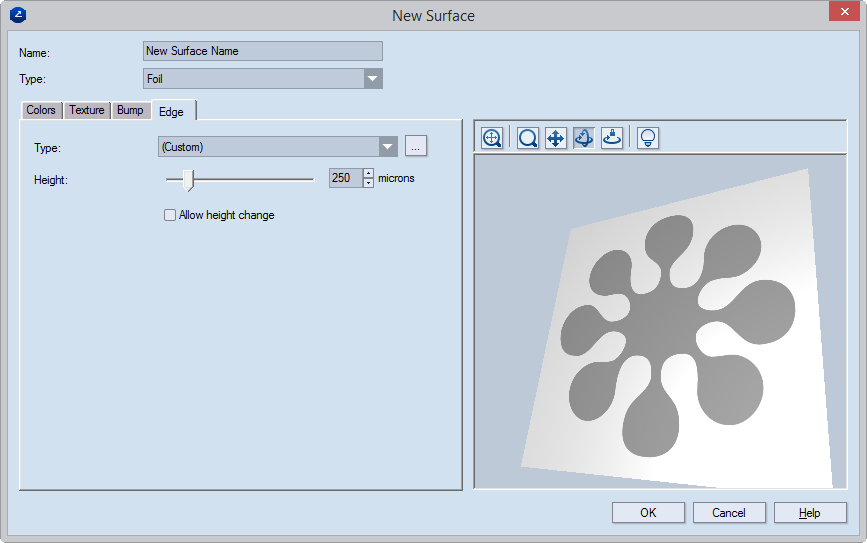Viewport: 867px width, 543px height.
Task: Switch to the Bump tab
Action: point(130,110)
